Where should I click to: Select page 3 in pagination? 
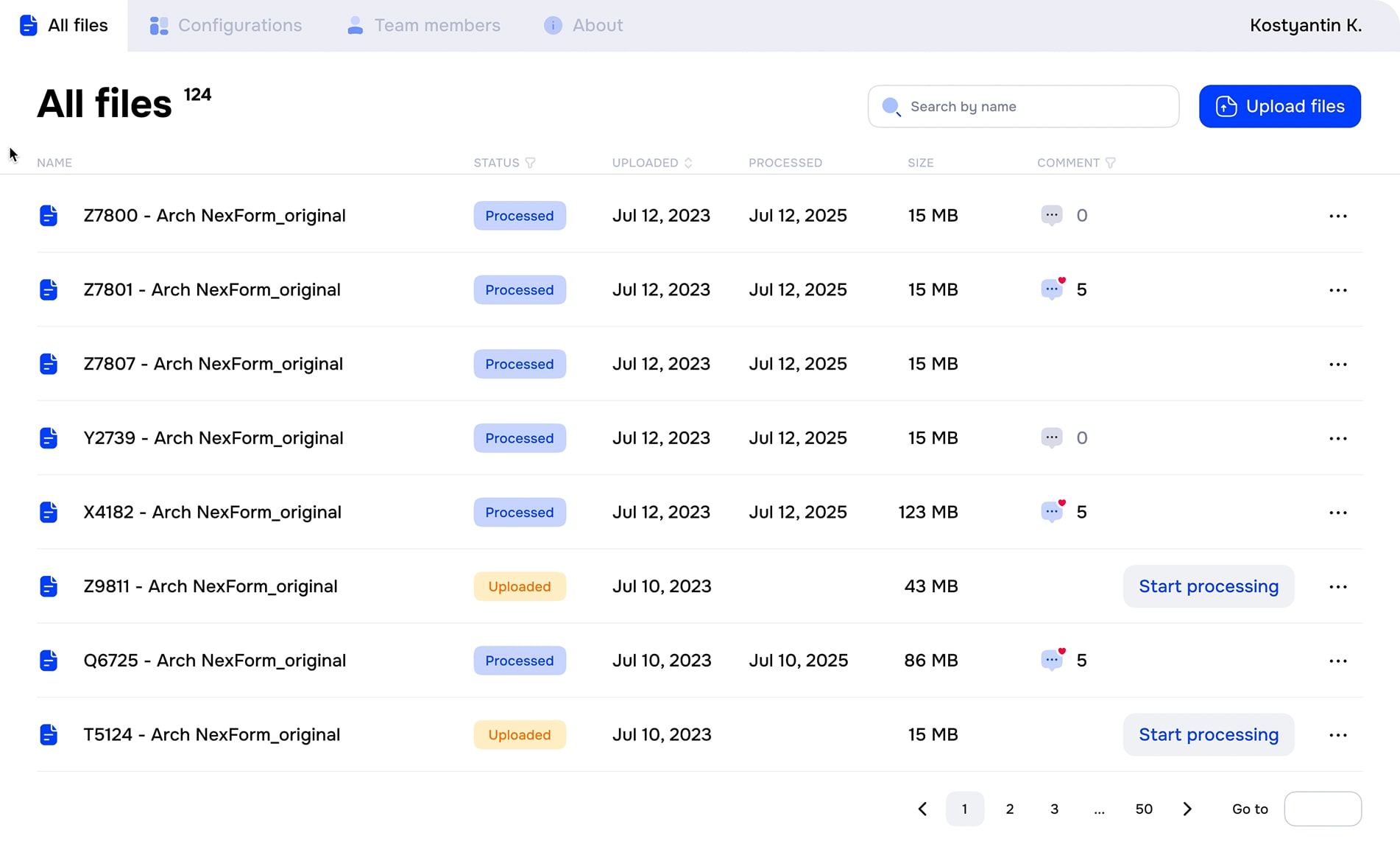click(1054, 809)
